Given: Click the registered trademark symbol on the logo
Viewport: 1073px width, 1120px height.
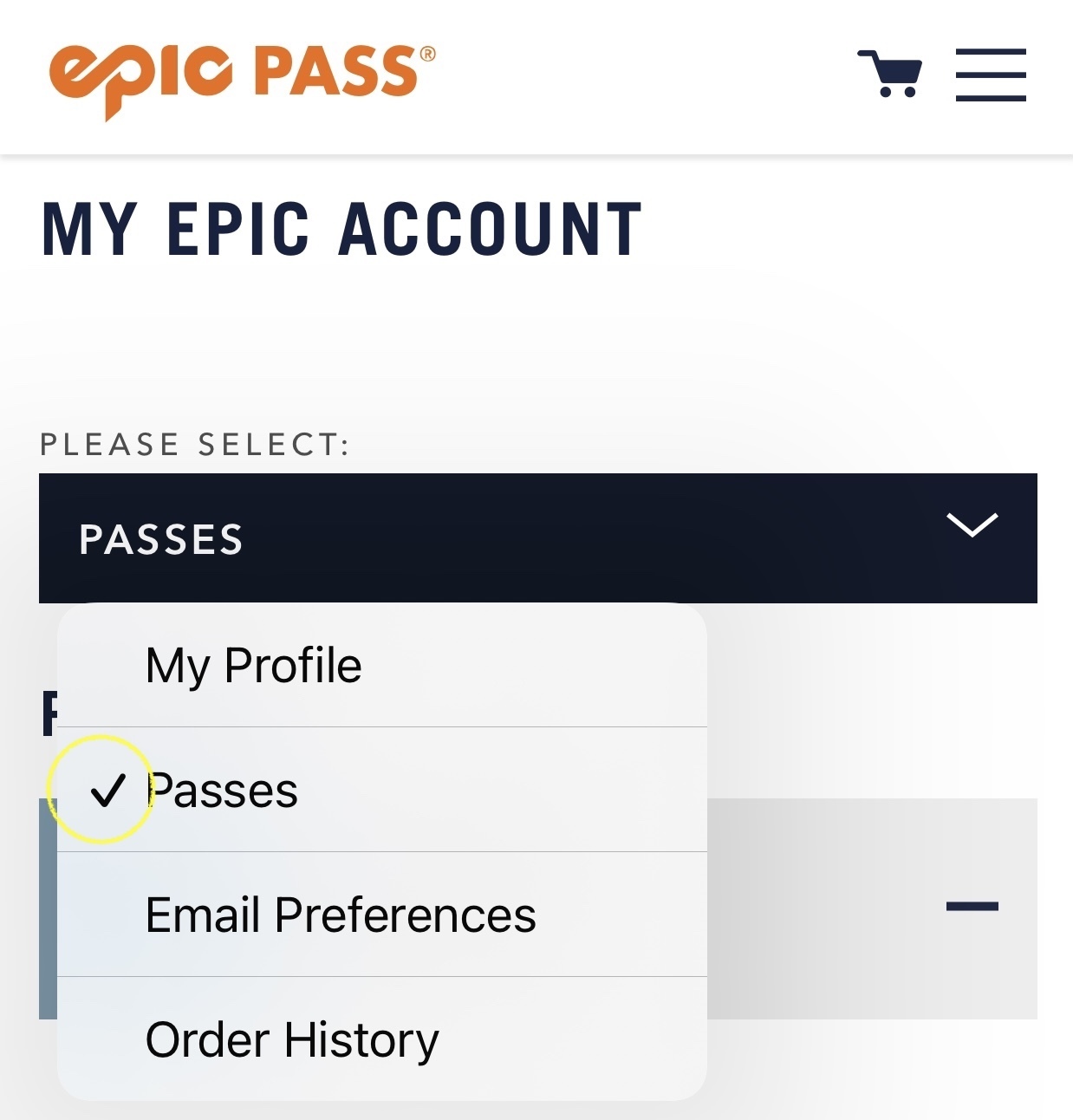Looking at the screenshot, I should point(427,55).
